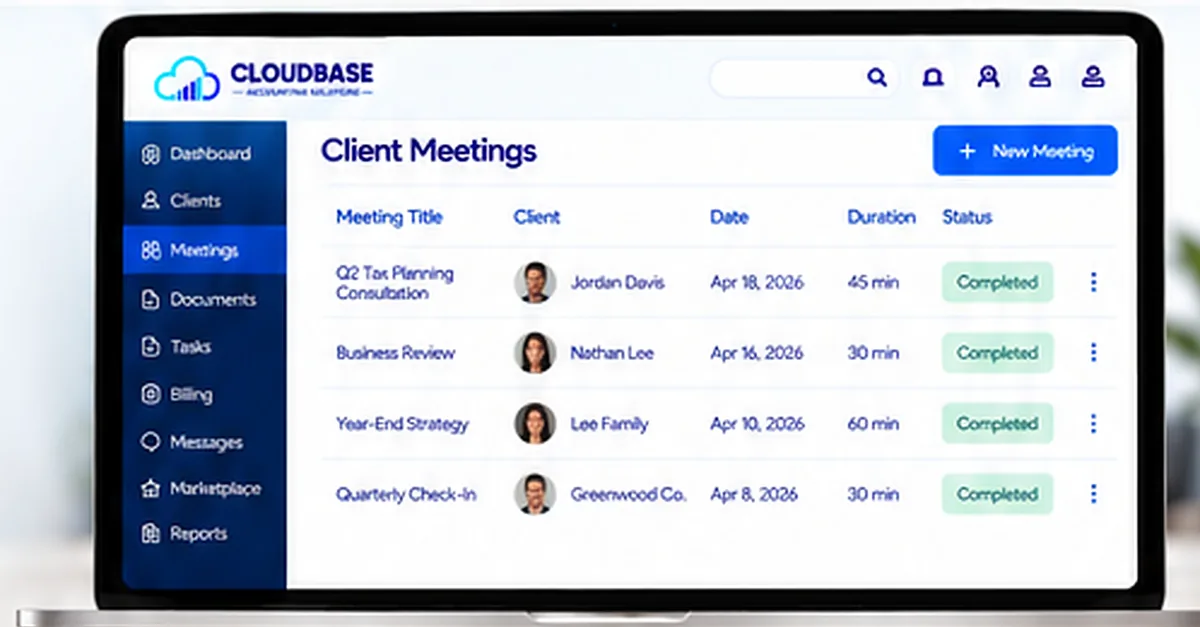Click the 60 min duration cell
1200x627 pixels.
coord(873,423)
